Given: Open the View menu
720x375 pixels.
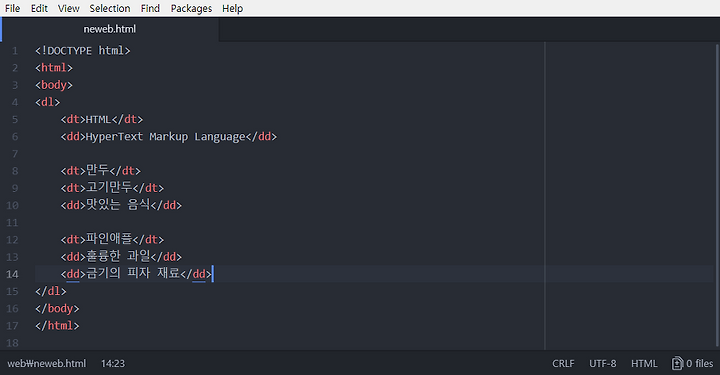Looking at the screenshot, I should pos(68,8).
